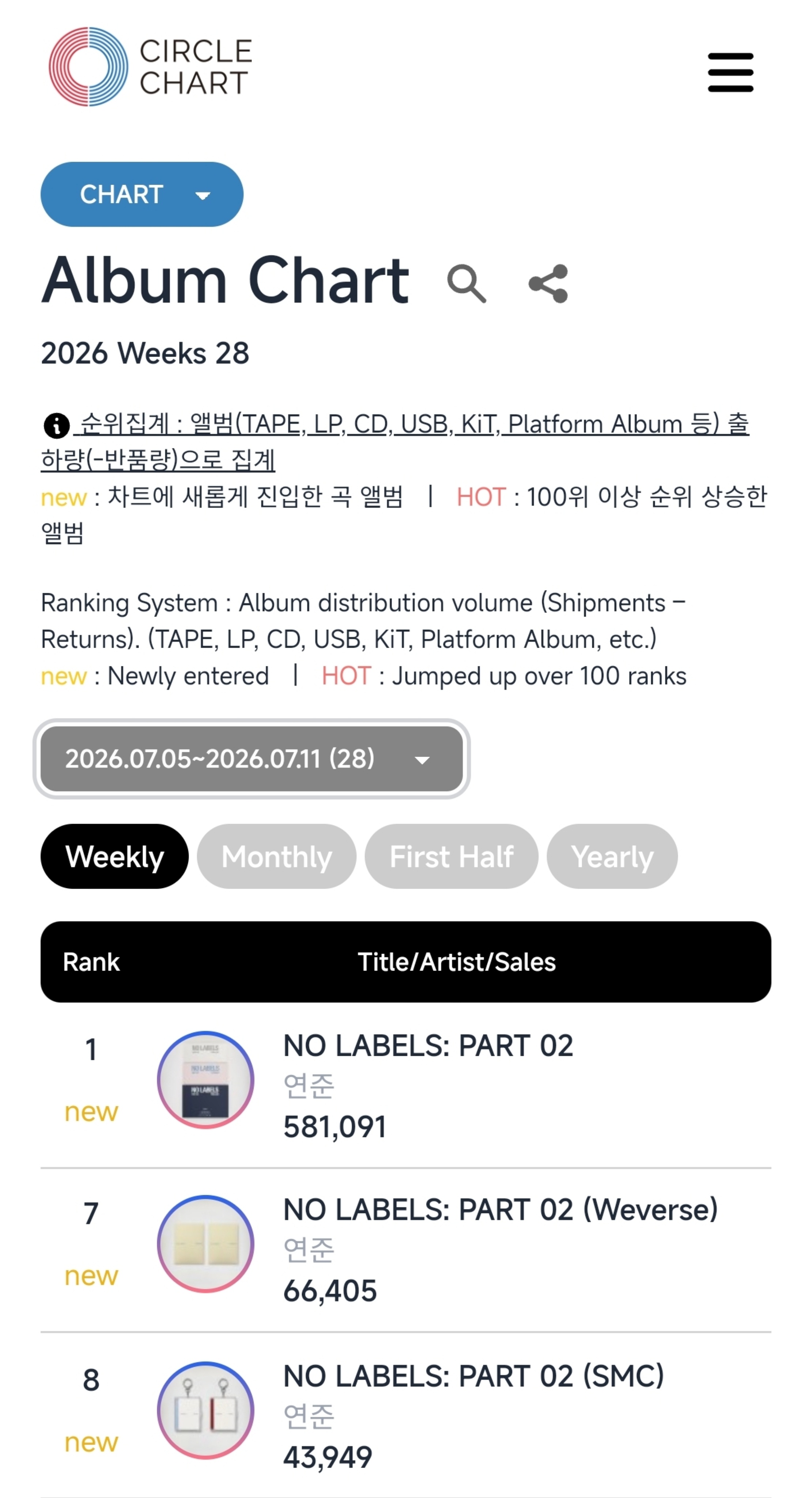Open the Weverse version album cover
This screenshot has height=1498, width=812.
point(206,1244)
